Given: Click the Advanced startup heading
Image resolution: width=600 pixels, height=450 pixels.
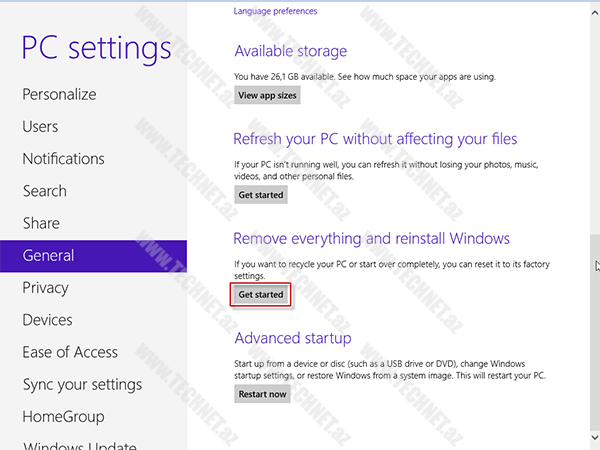Looking at the screenshot, I should [x=293, y=338].
